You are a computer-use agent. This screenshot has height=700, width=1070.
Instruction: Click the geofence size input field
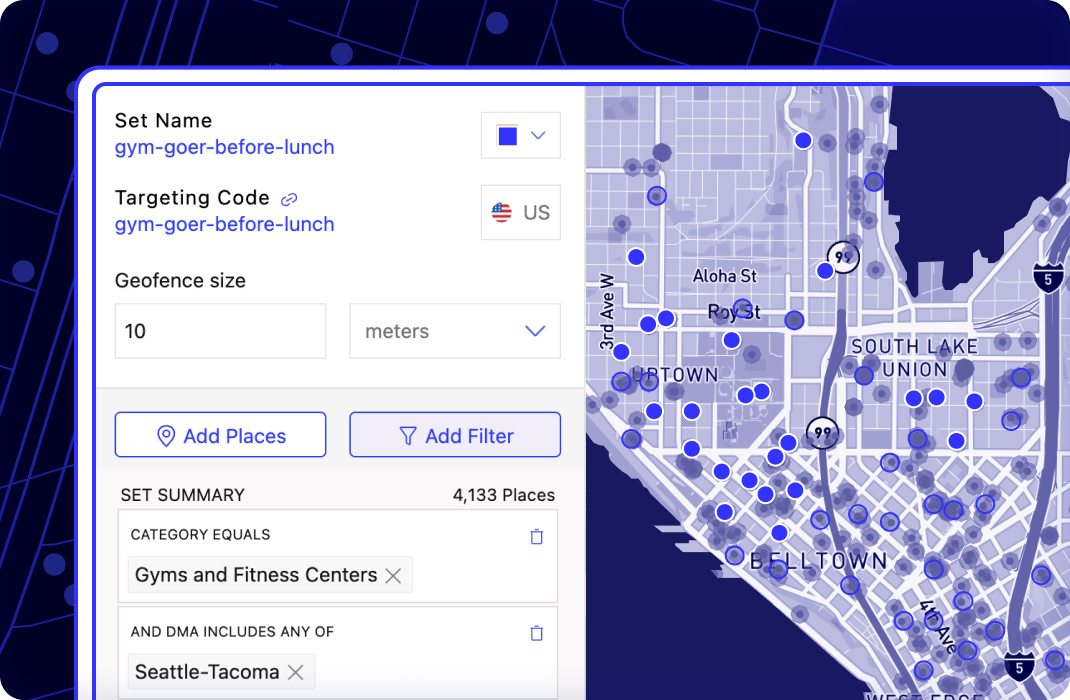pos(220,331)
